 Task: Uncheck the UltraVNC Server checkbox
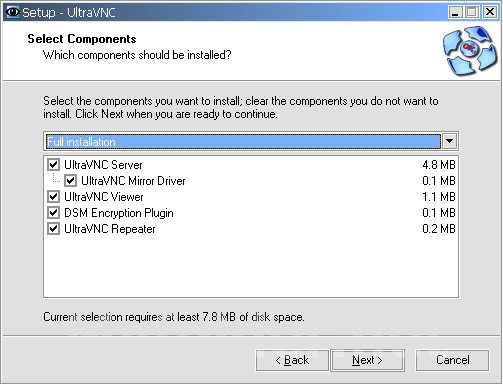tap(54, 165)
